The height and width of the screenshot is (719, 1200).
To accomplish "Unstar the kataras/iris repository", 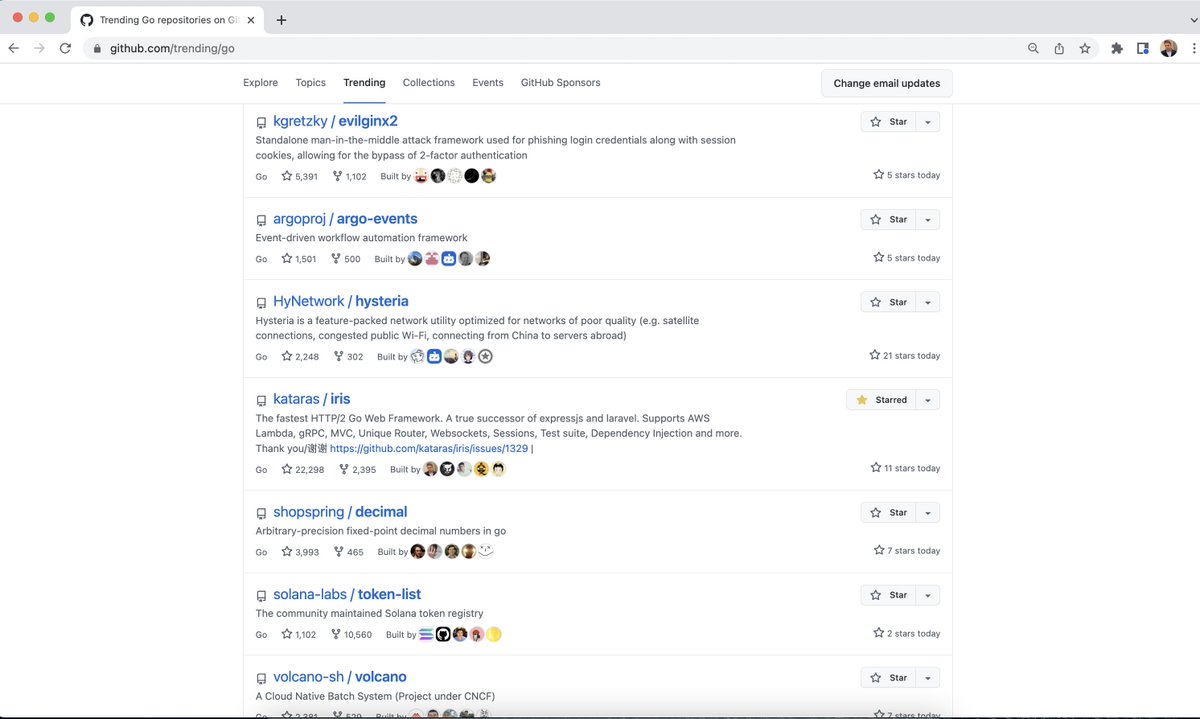I will point(881,400).
